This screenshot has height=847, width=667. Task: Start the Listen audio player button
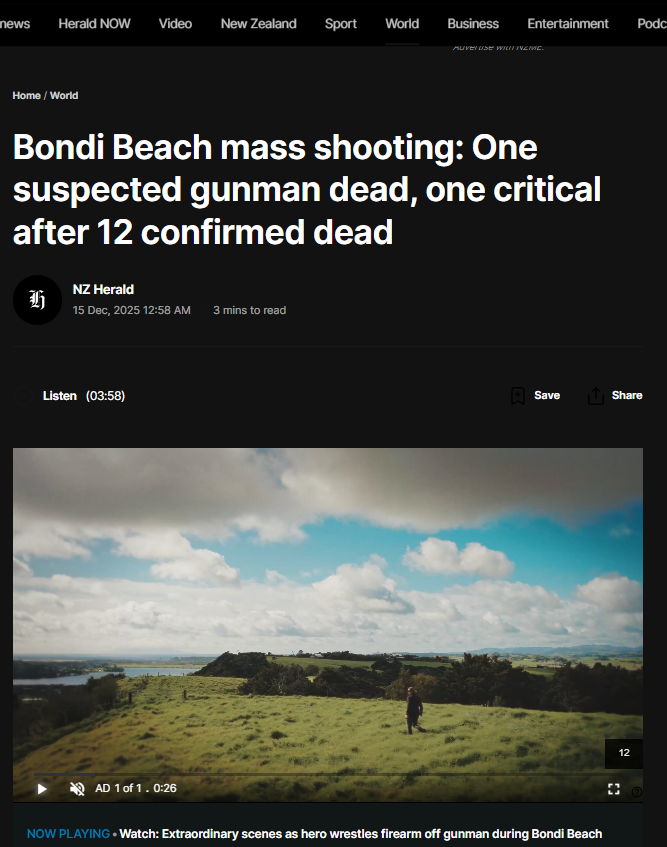pyautogui.click(x=23, y=396)
